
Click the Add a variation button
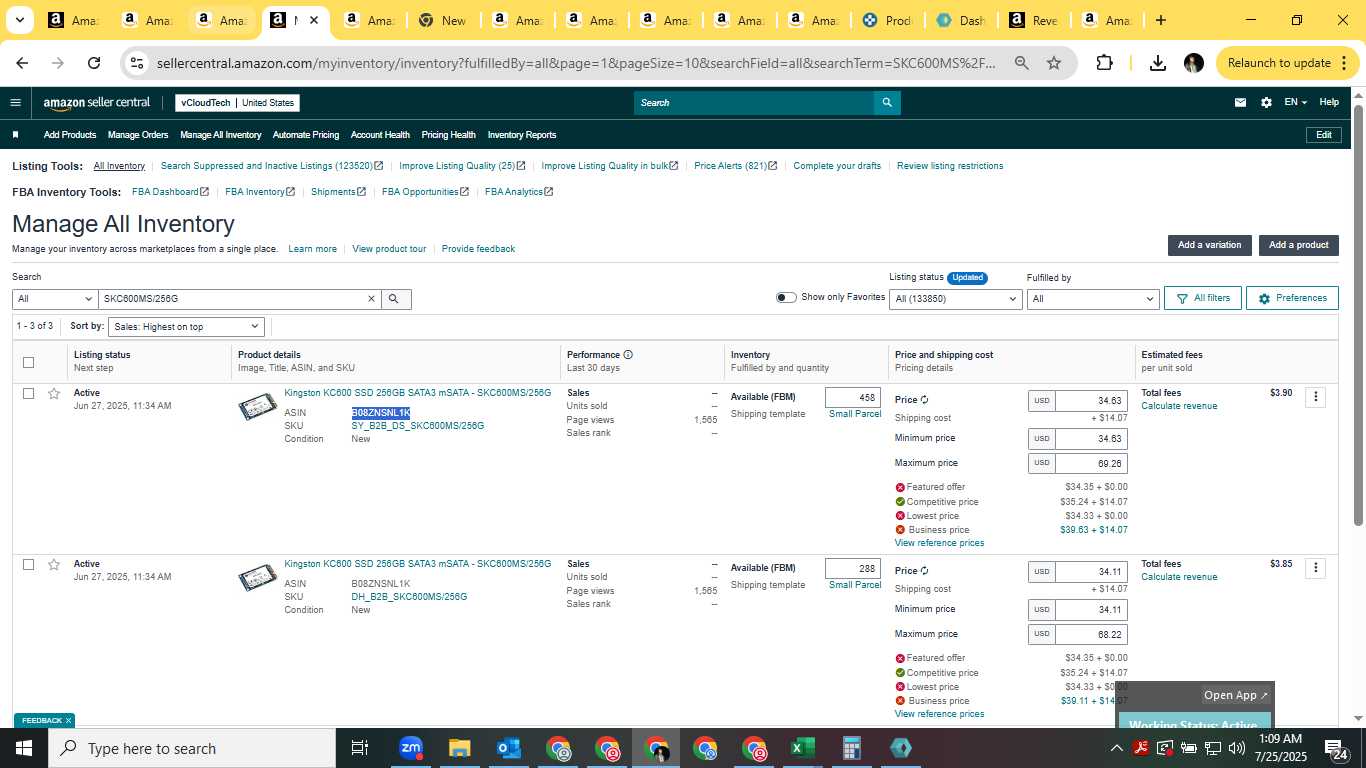[x=1209, y=245]
